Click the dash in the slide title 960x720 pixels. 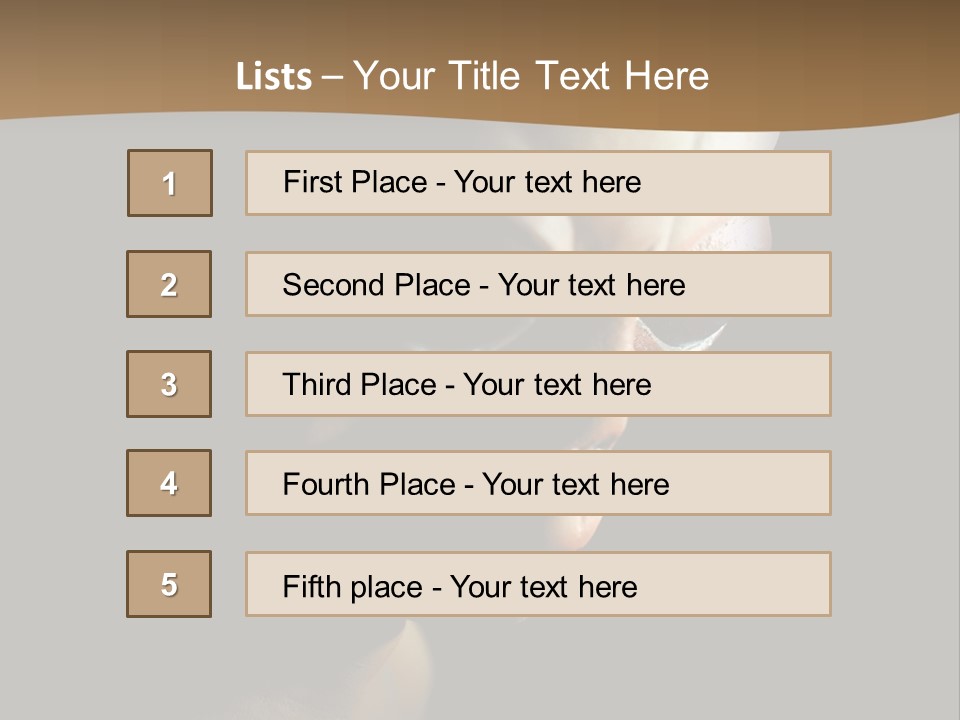pos(332,77)
